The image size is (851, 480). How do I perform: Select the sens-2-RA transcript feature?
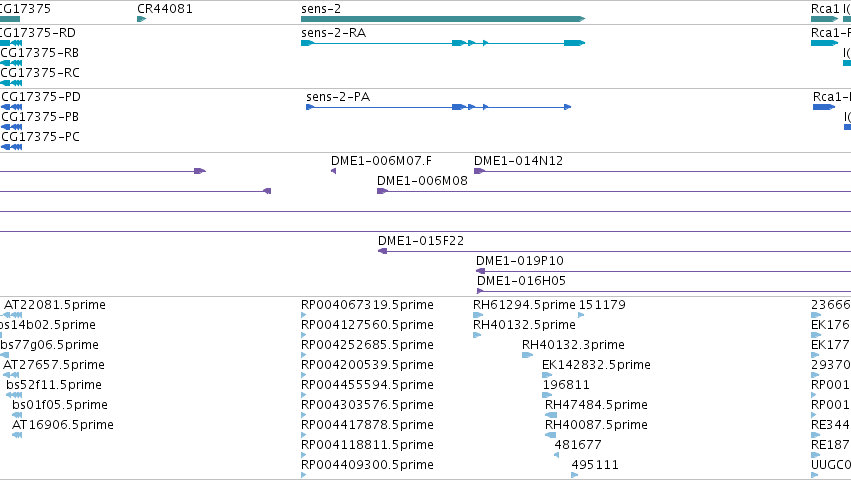tap(443, 43)
